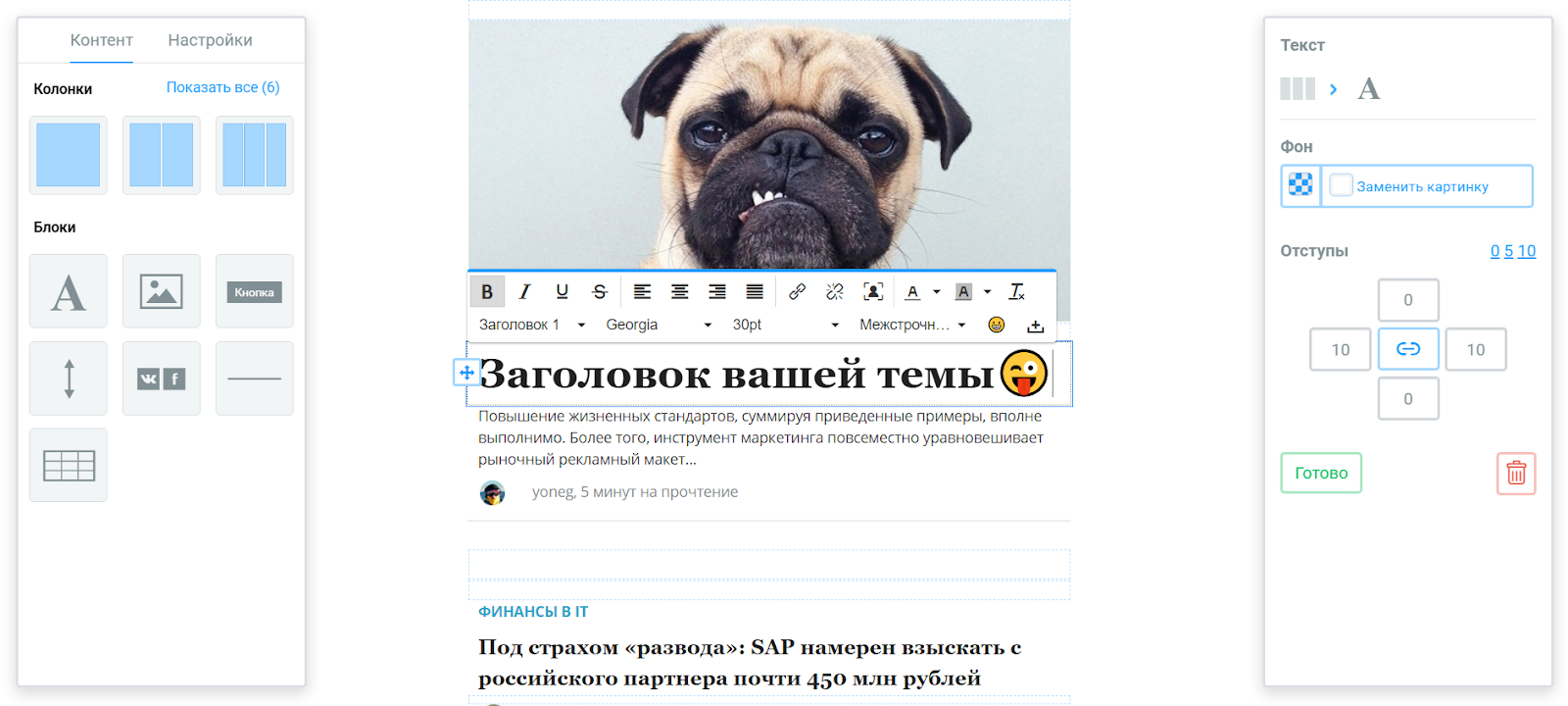Viewport: 1568px width, 706px height.
Task: Click the top padding input field
Action: [x=1408, y=300]
